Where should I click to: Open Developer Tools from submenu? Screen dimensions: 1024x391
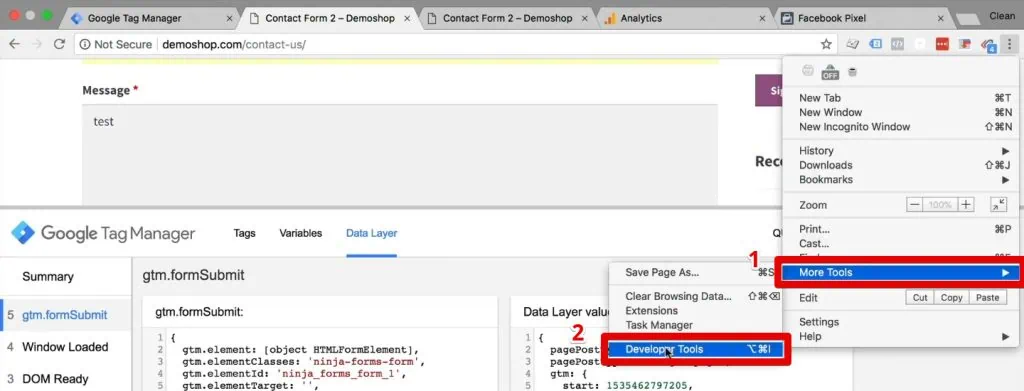pyautogui.click(x=697, y=349)
